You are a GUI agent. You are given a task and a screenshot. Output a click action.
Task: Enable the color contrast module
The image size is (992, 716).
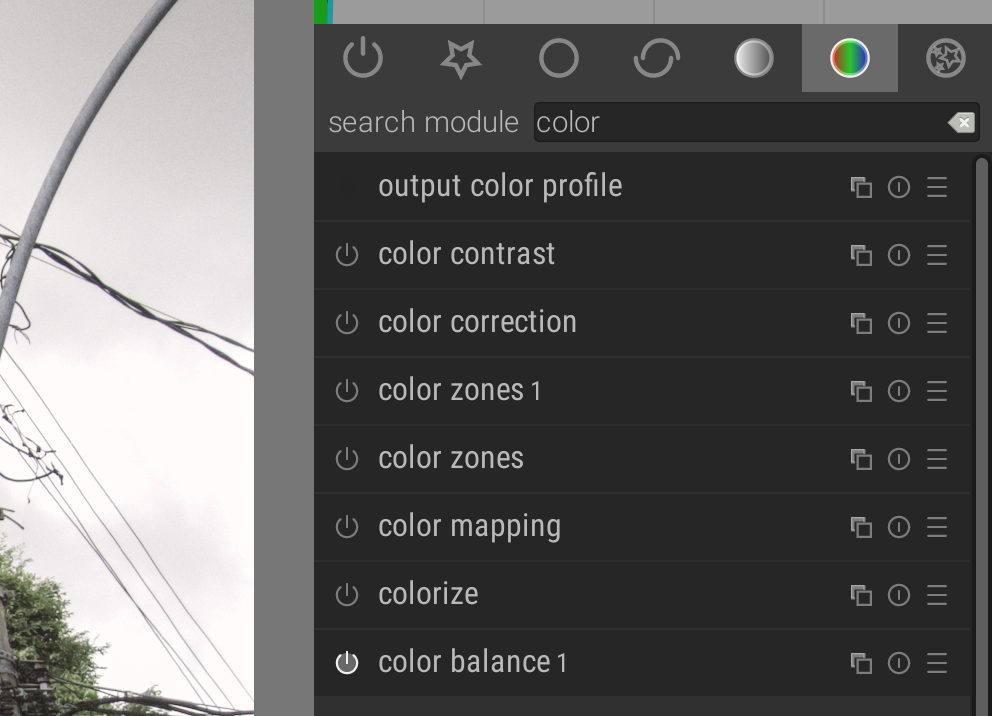click(347, 255)
